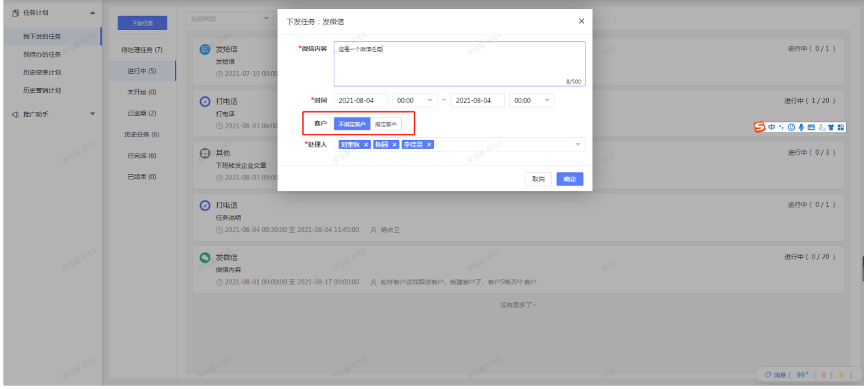This screenshot has height=389, width=864.
Task: Switch to 进行中 (5) tab
Action: pos(142,71)
